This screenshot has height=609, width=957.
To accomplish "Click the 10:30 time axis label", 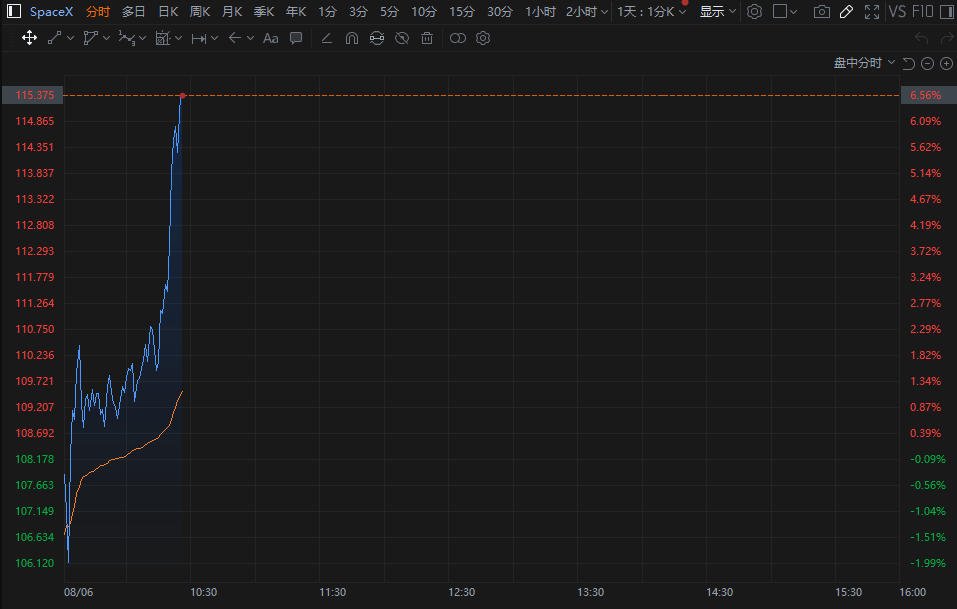I will point(203,593).
